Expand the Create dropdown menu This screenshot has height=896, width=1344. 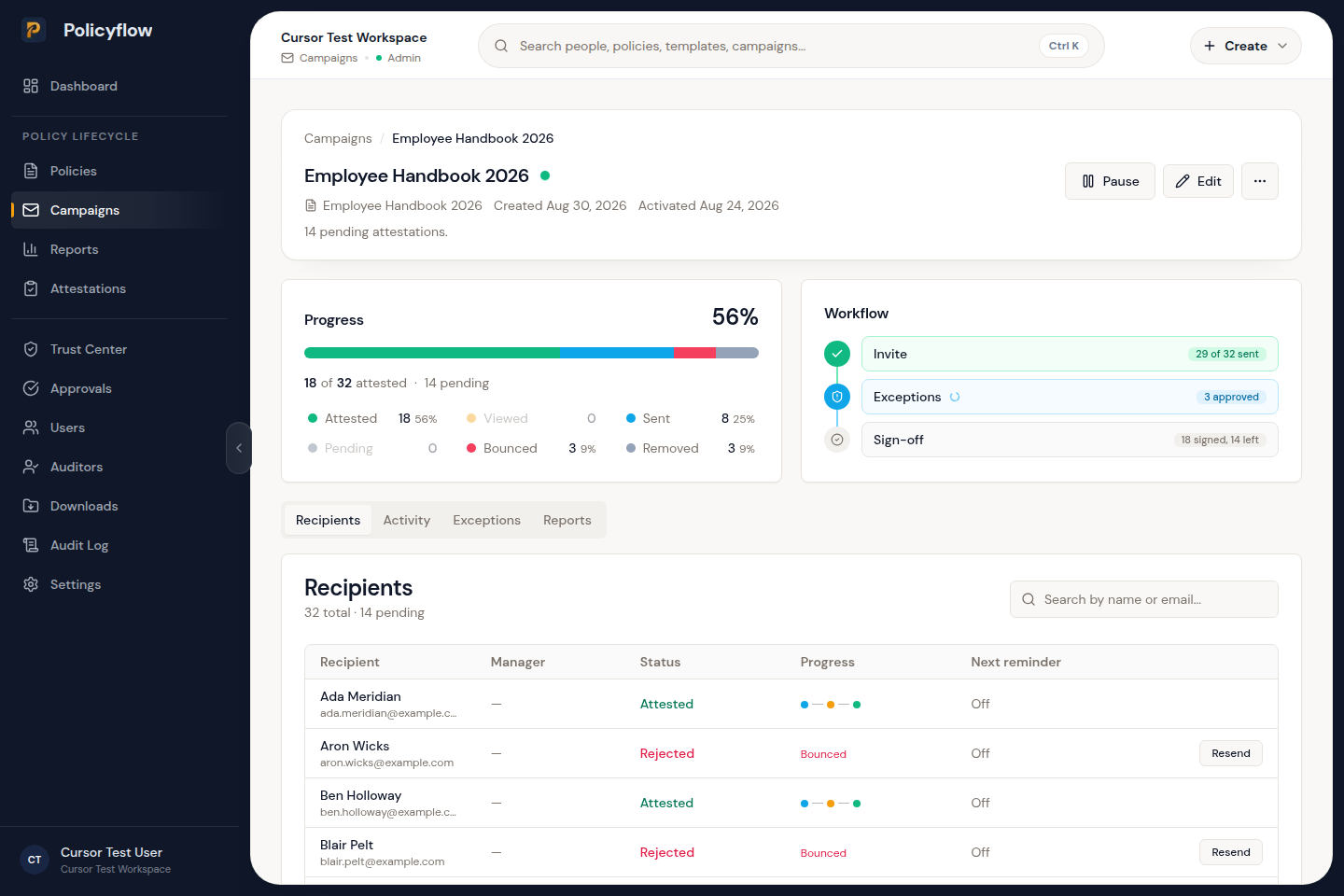click(x=1245, y=46)
